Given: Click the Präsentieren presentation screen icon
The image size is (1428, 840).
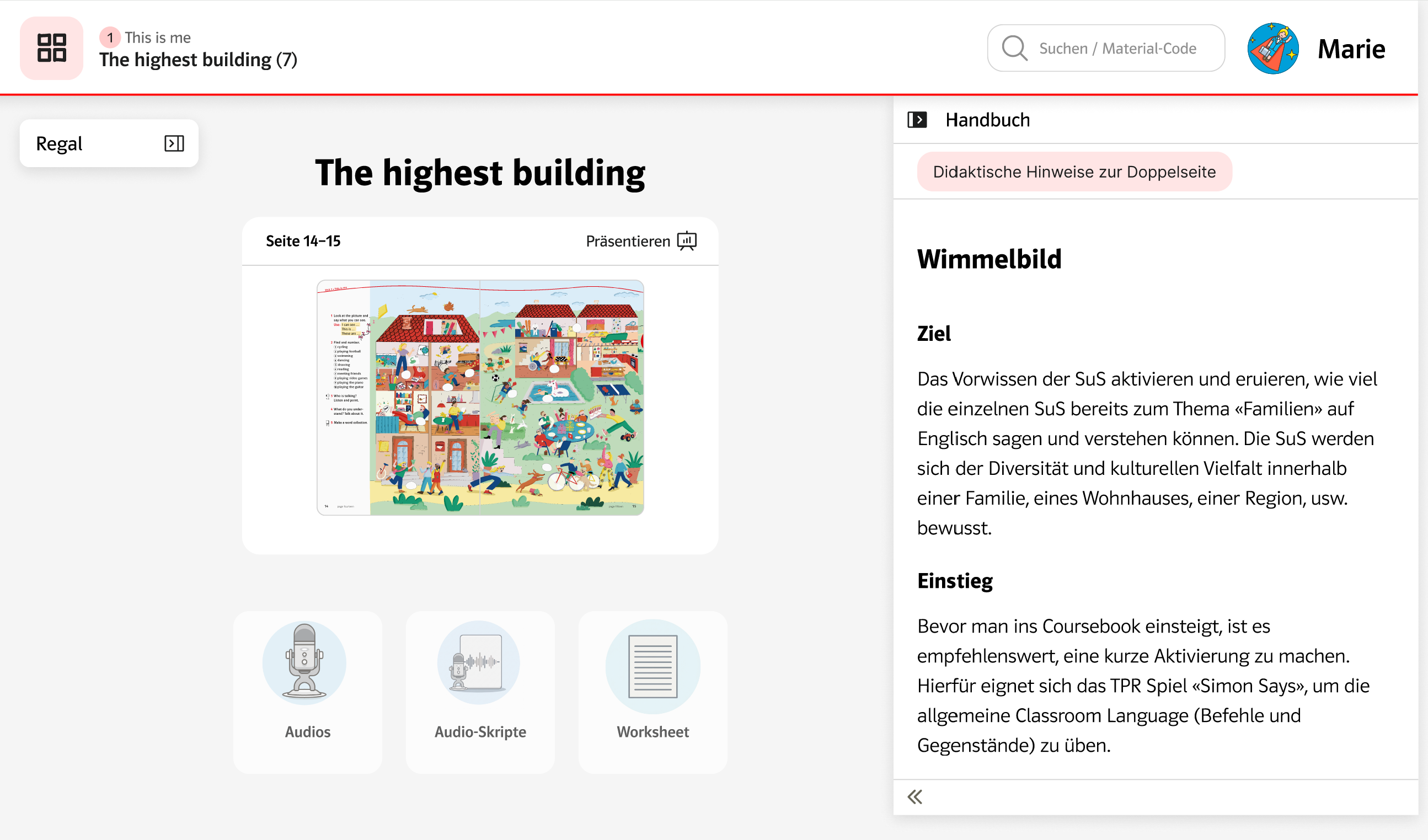Looking at the screenshot, I should (x=687, y=241).
